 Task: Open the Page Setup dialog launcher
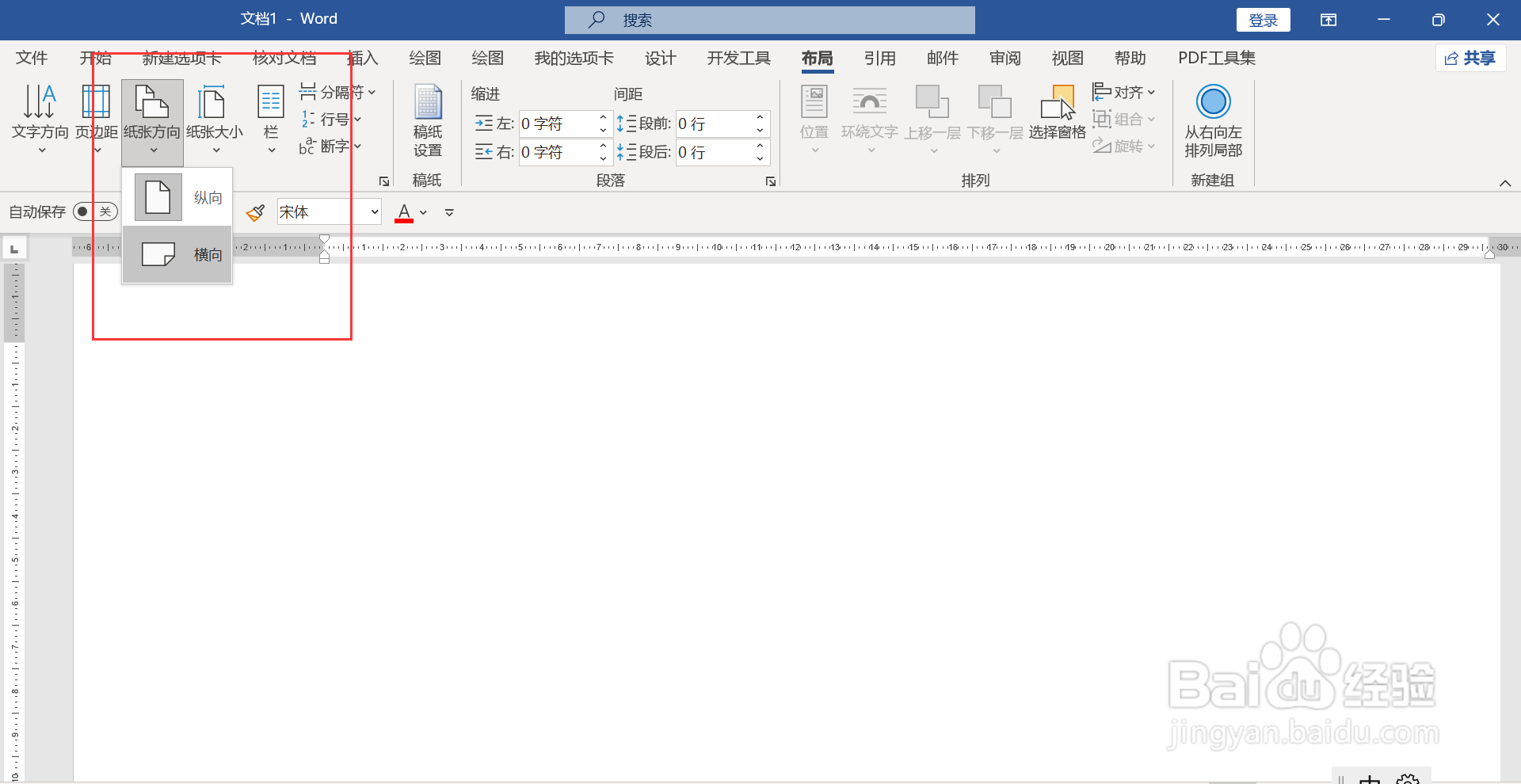pos(384,181)
